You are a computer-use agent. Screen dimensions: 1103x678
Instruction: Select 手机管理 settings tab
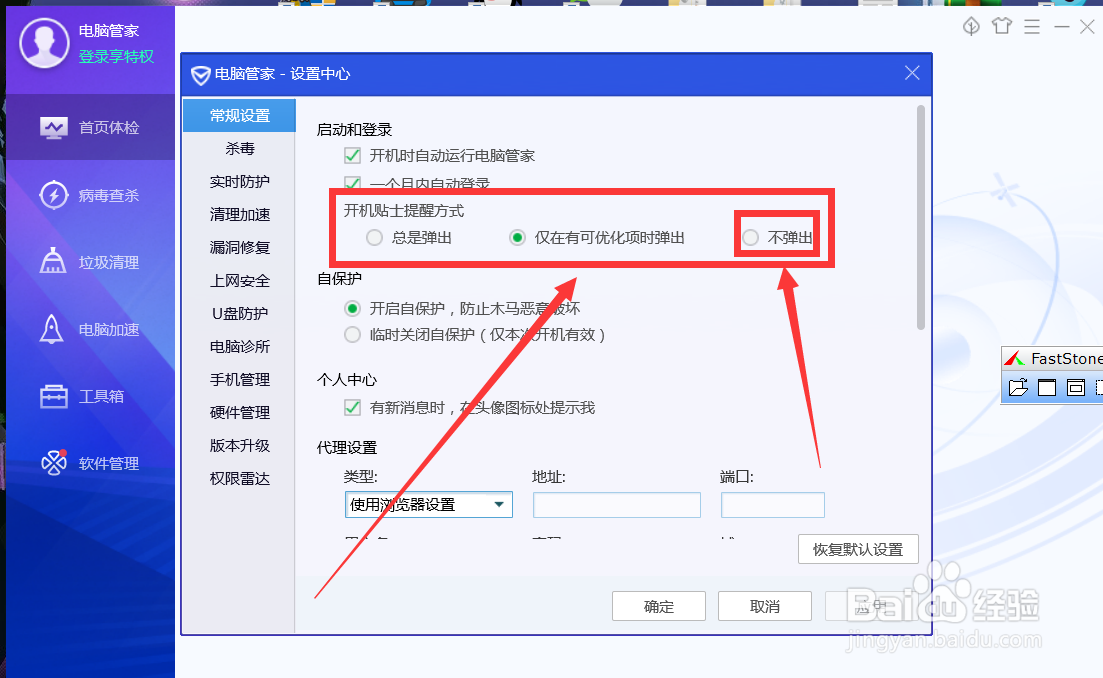(239, 380)
